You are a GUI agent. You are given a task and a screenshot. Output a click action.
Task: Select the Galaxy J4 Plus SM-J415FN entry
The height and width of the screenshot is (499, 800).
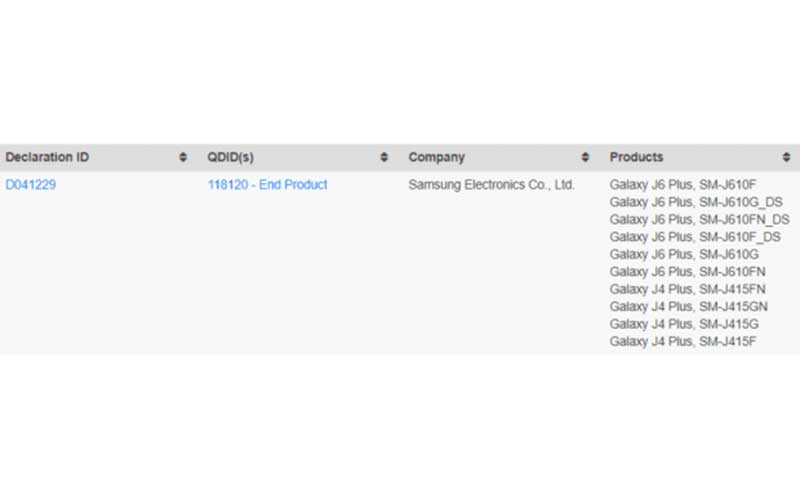point(687,289)
